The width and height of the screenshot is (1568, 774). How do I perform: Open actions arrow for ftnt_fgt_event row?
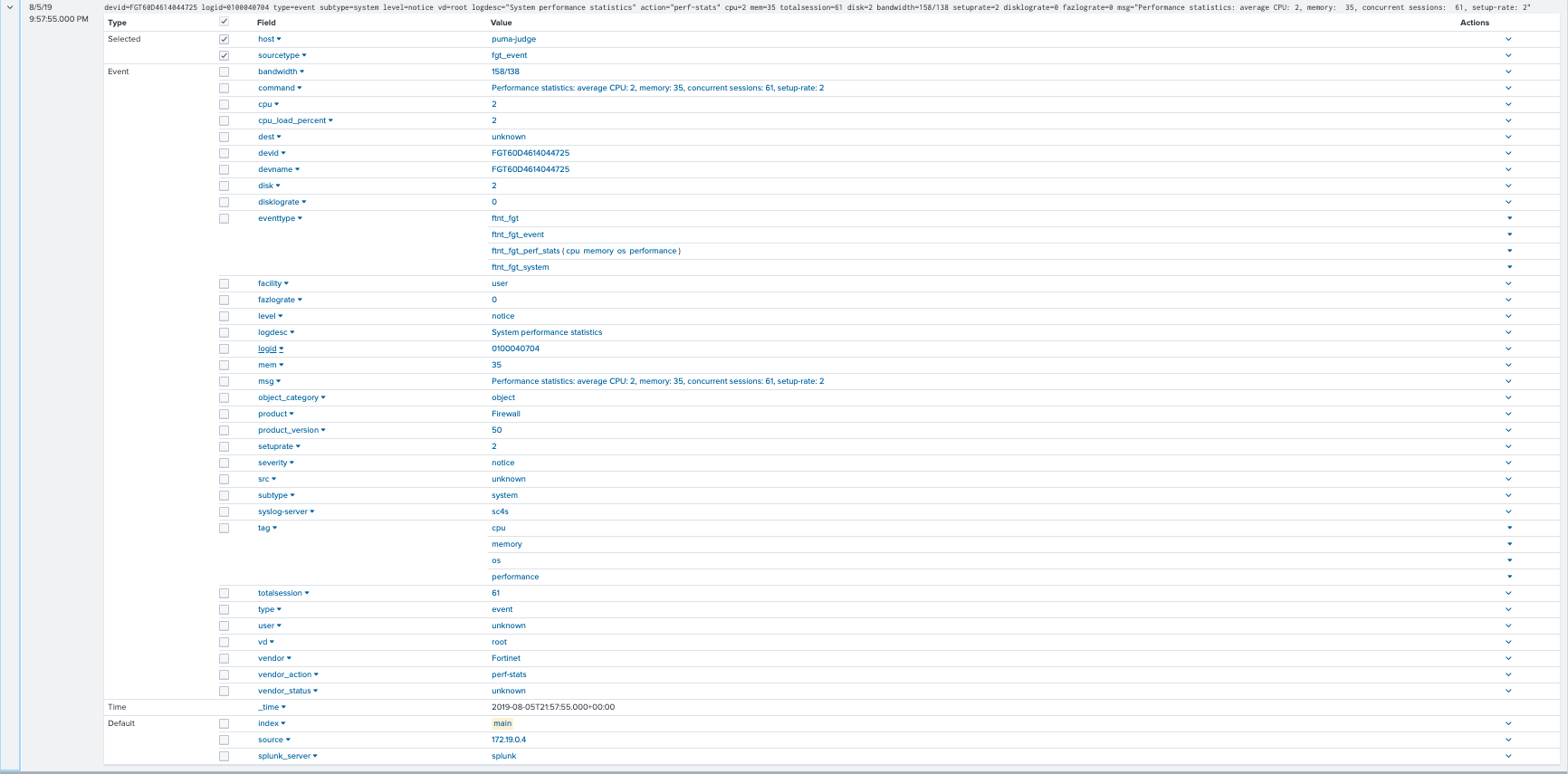tap(1509, 234)
